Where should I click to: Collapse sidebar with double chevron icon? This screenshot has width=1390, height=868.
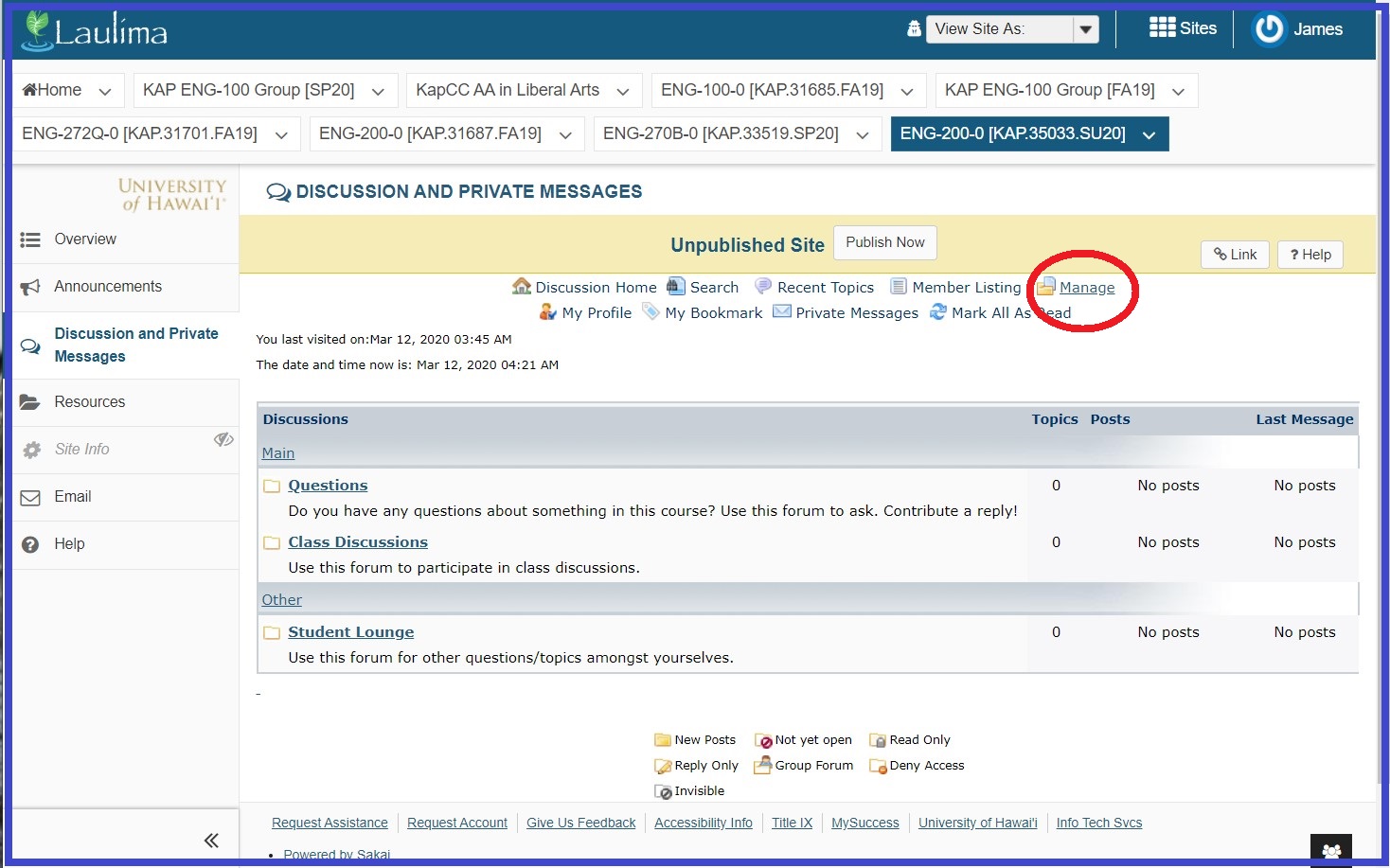(211, 840)
